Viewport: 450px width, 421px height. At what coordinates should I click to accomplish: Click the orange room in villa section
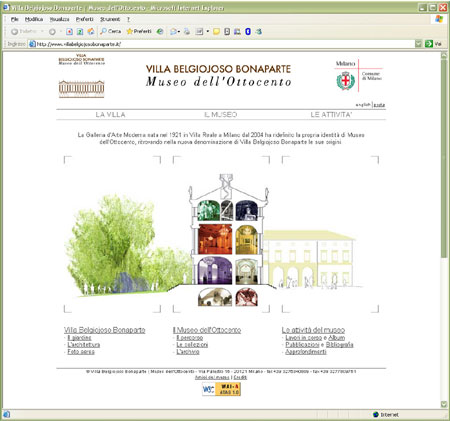click(x=215, y=239)
